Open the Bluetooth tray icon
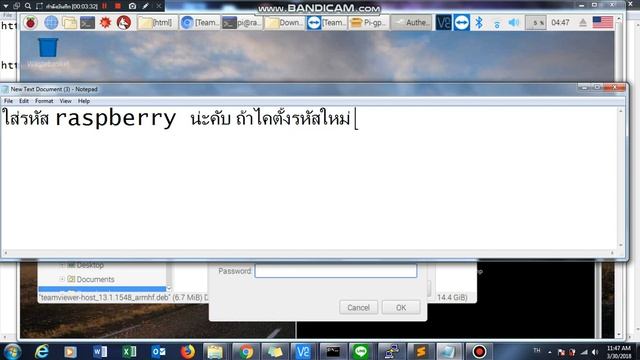This screenshot has width=640, height=360. pyautogui.click(x=479, y=23)
